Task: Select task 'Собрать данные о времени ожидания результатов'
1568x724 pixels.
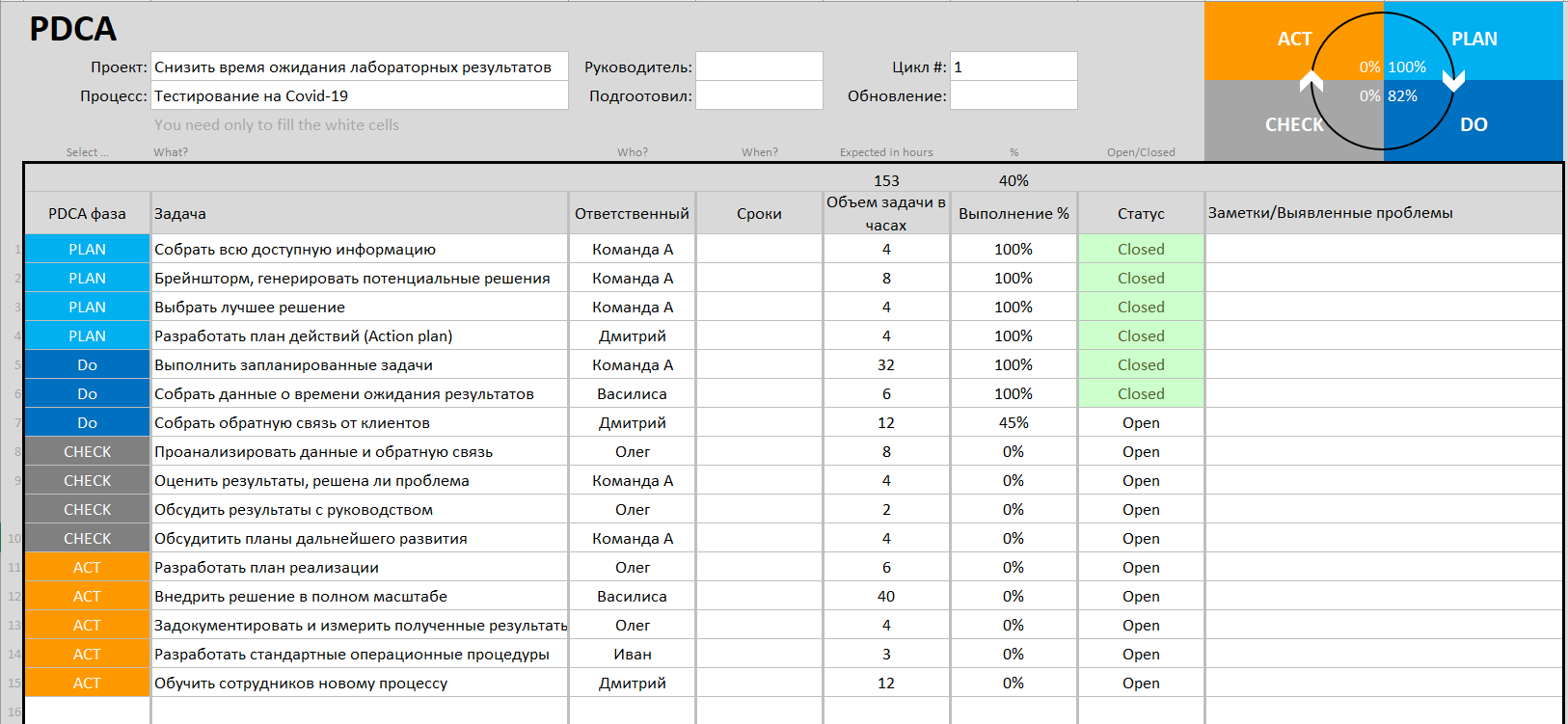Action: [360, 393]
